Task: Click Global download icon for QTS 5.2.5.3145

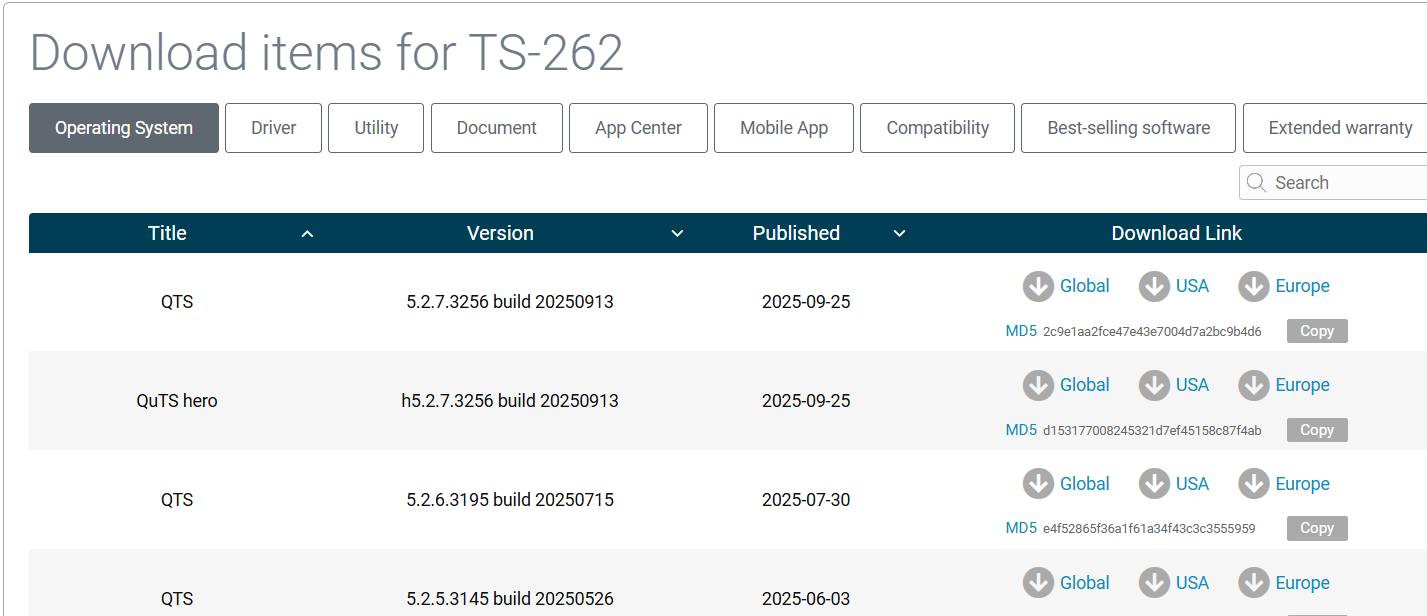Action: (1038, 583)
